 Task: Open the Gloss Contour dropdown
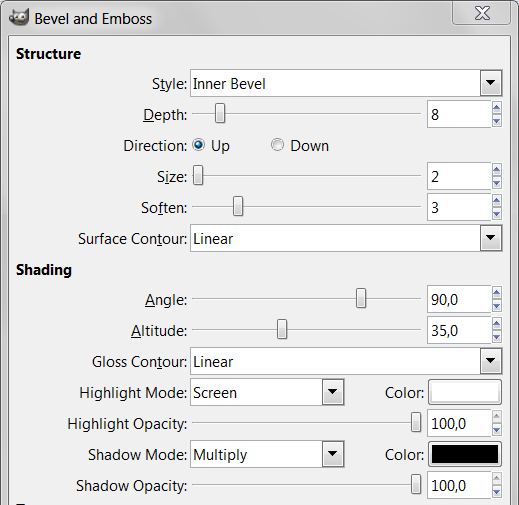346,361
